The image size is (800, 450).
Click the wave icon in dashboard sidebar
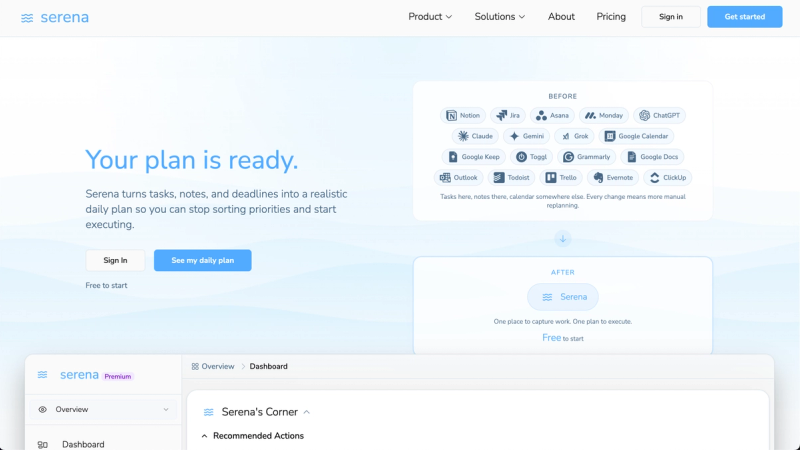tap(42, 375)
